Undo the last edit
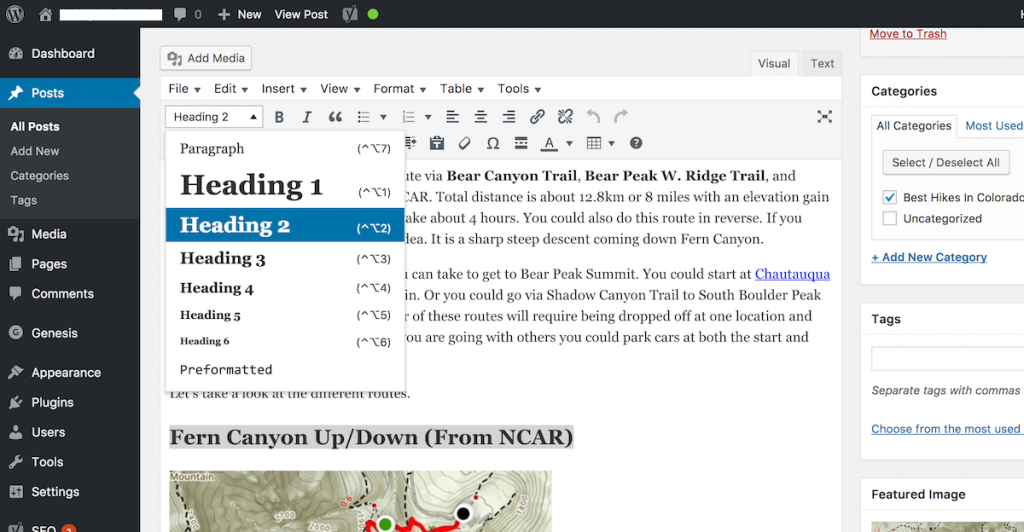The width and height of the screenshot is (1024, 532). (x=593, y=117)
